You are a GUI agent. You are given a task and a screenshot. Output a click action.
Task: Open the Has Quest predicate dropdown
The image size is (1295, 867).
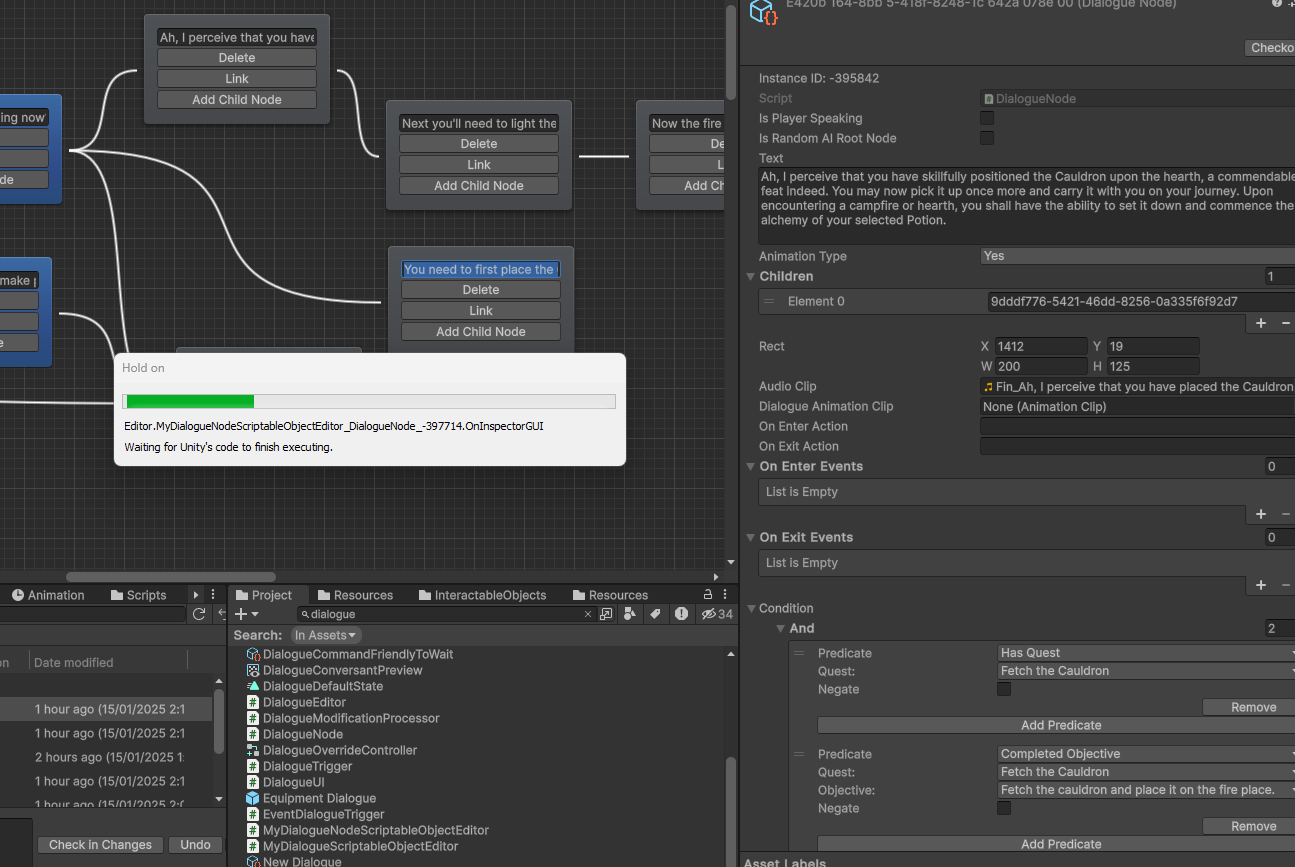[x=1146, y=653]
